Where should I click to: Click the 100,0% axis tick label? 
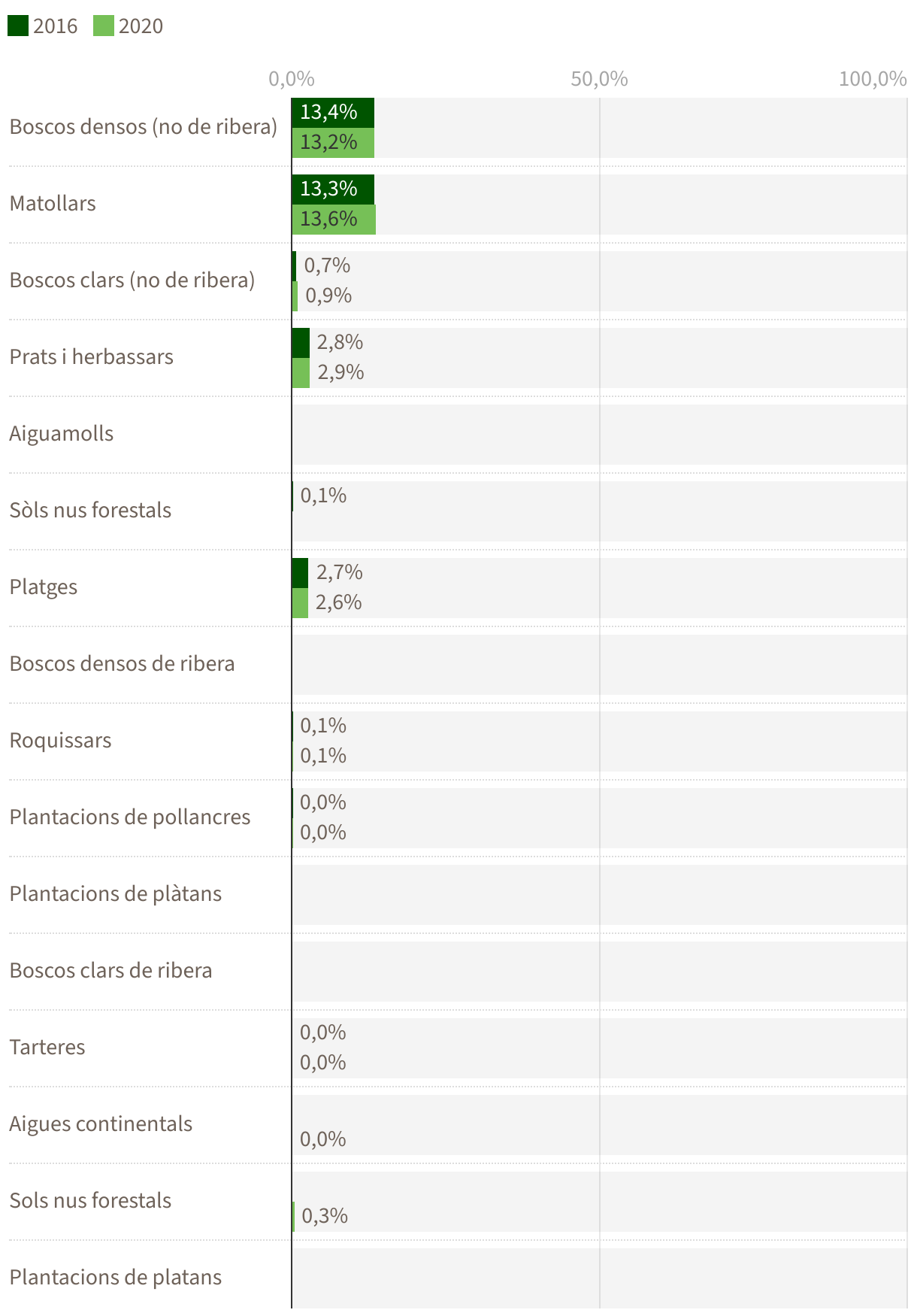[873, 79]
